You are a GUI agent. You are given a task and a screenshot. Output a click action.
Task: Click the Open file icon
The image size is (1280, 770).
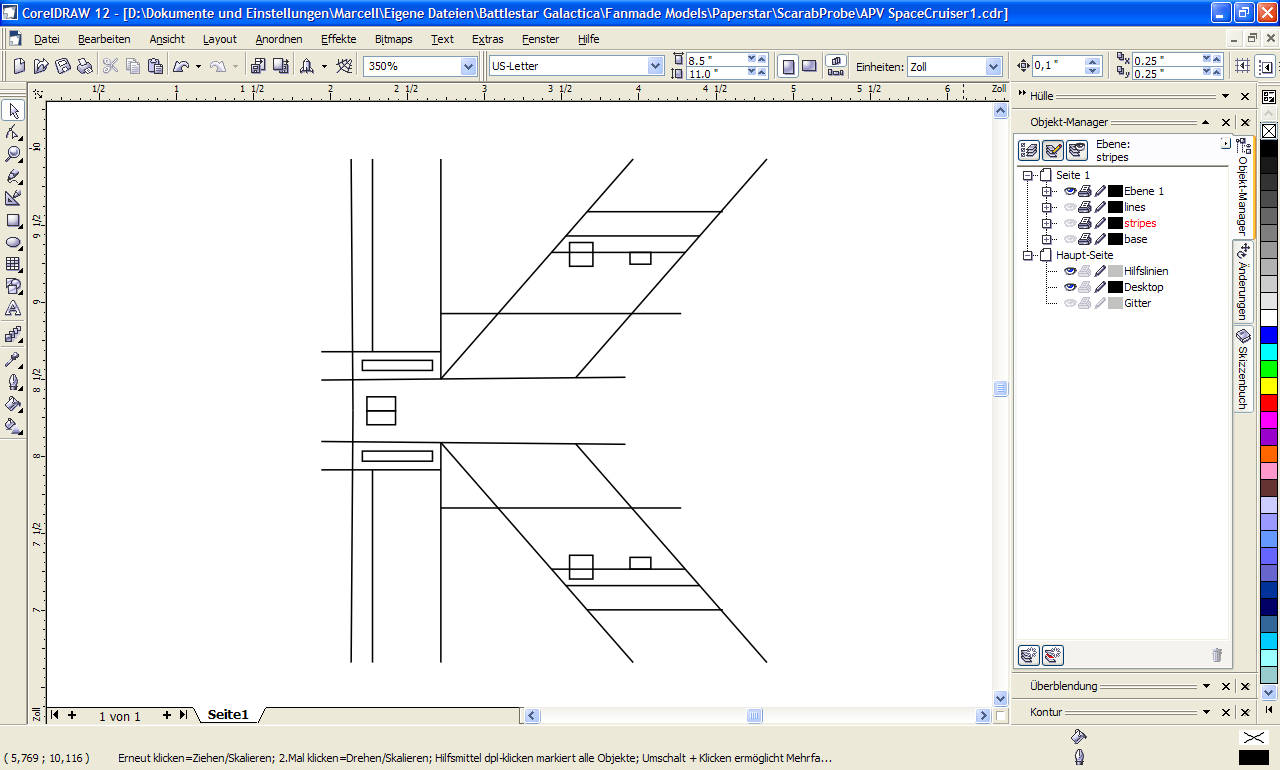click(x=41, y=66)
